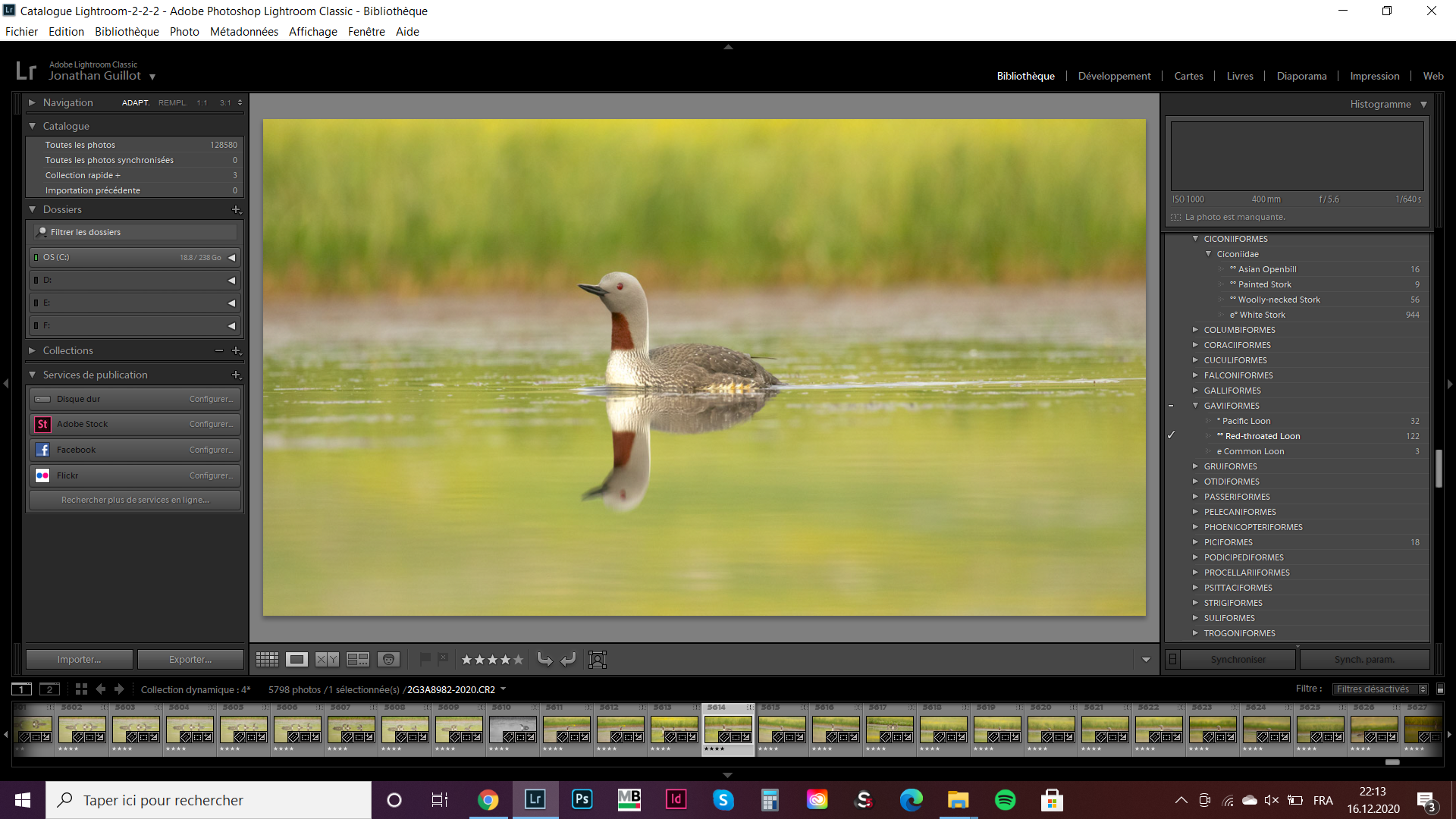Rotate photo counter-clockwise
The image size is (1456, 819).
click(x=544, y=660)
